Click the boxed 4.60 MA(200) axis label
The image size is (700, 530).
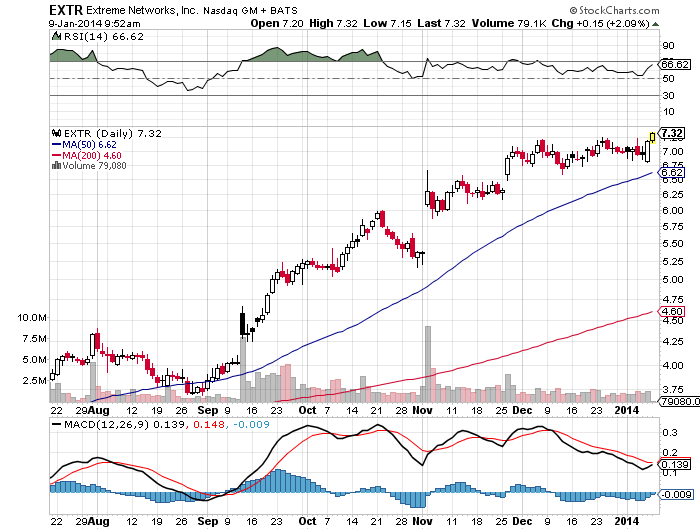coord(672,311)
